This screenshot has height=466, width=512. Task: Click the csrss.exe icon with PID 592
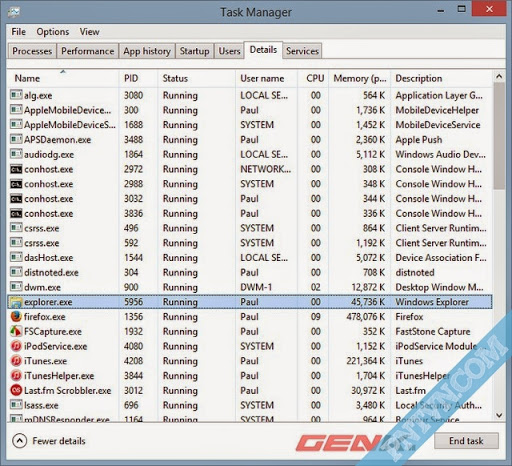[x=16, y=243]
